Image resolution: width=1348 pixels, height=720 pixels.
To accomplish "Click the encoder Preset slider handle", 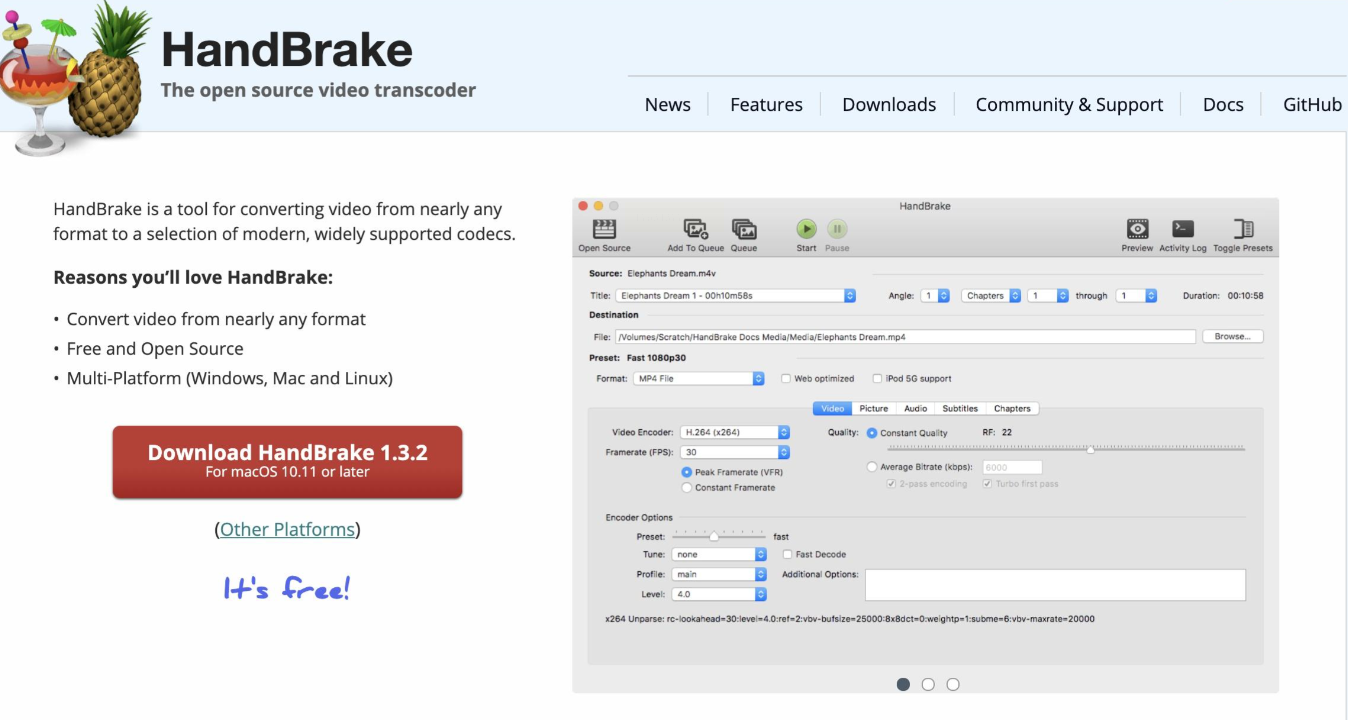I will (714, 537).
